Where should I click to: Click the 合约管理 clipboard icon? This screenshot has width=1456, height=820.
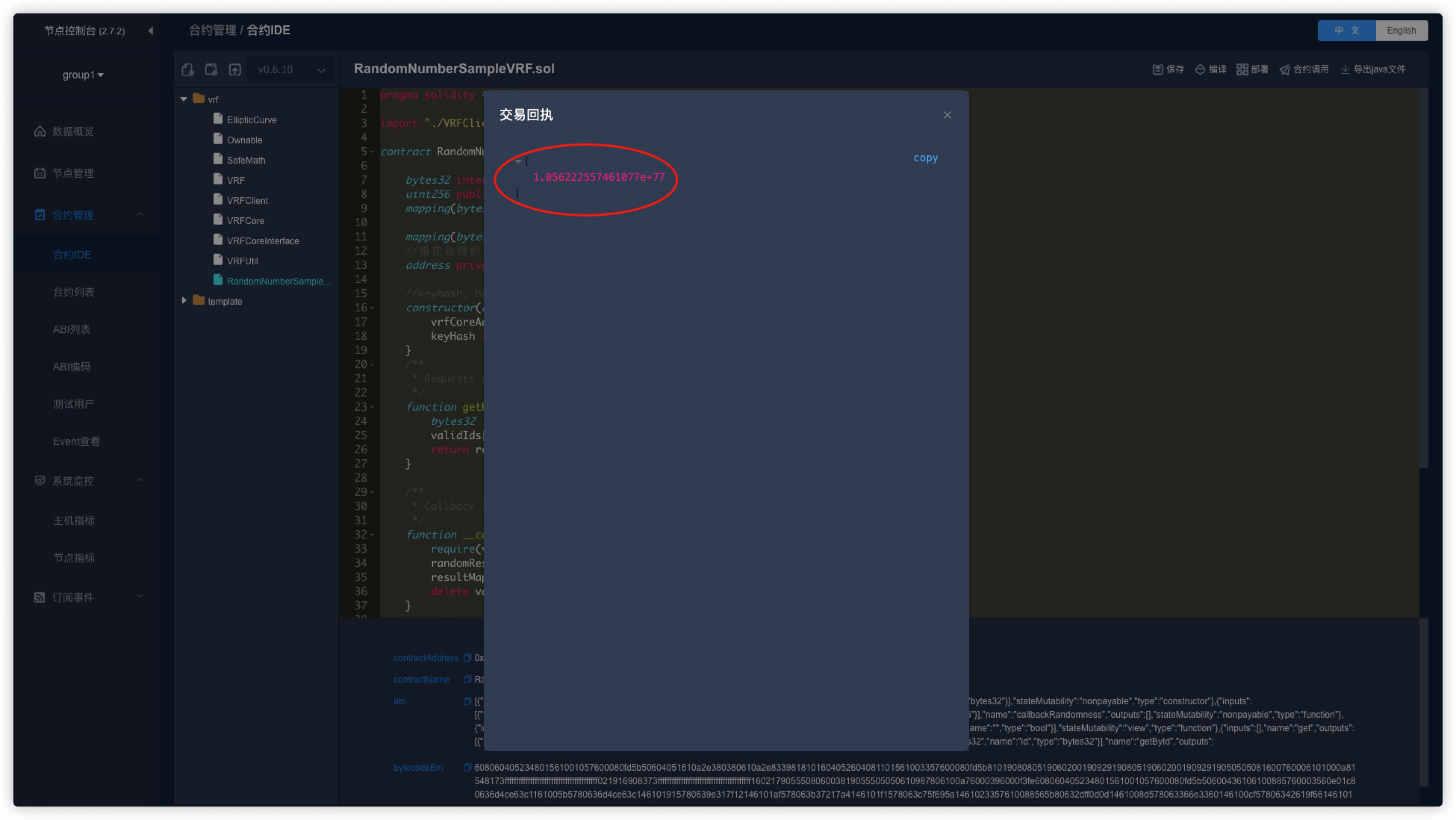[x=40, y=215]
